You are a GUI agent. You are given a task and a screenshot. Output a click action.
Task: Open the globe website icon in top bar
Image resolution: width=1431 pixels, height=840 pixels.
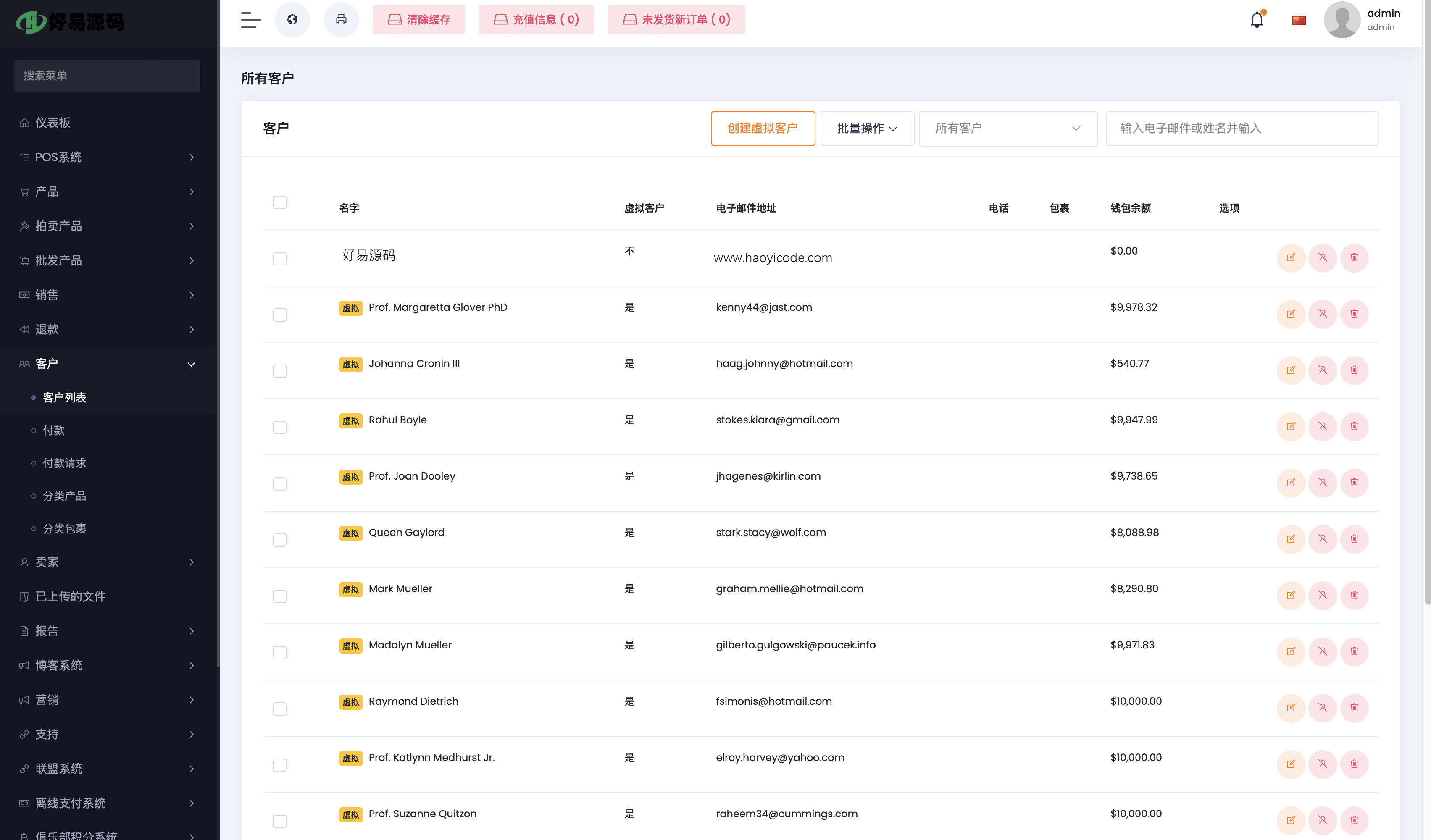292,20
